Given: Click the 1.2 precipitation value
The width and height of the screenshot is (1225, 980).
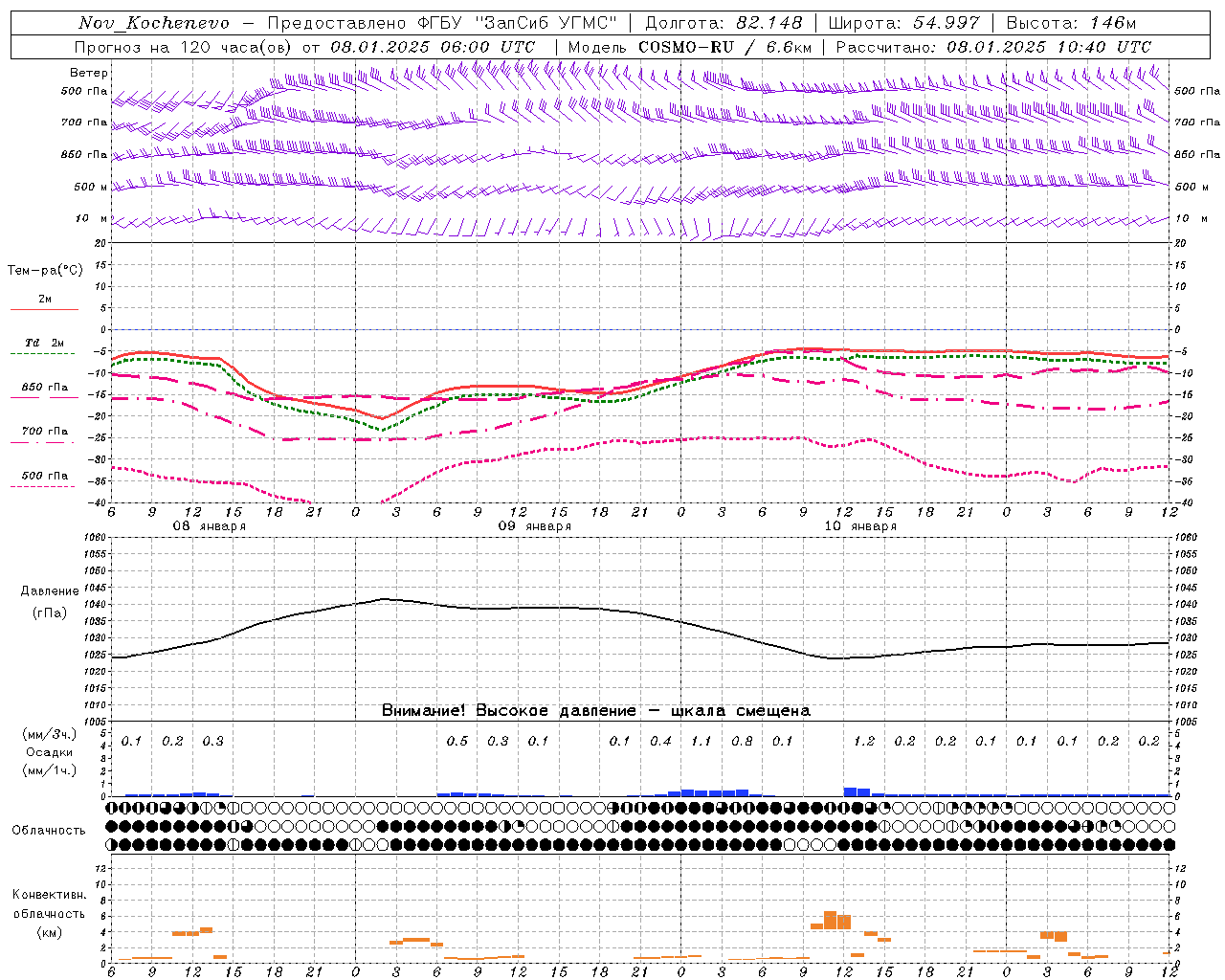Looking at the screenshot, I should [864, 741].
